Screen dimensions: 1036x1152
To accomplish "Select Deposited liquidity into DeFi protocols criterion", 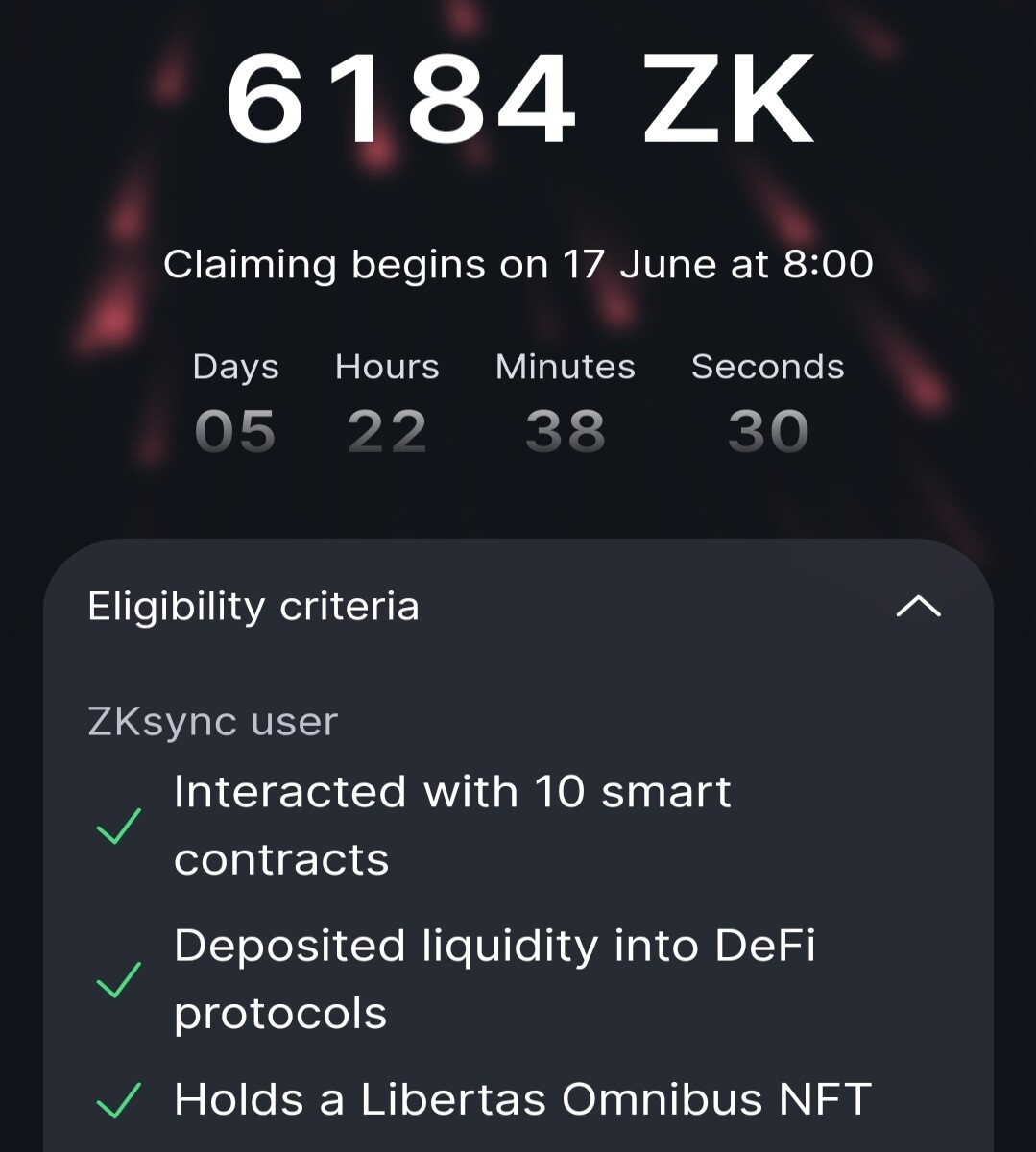I will point(494,979).
